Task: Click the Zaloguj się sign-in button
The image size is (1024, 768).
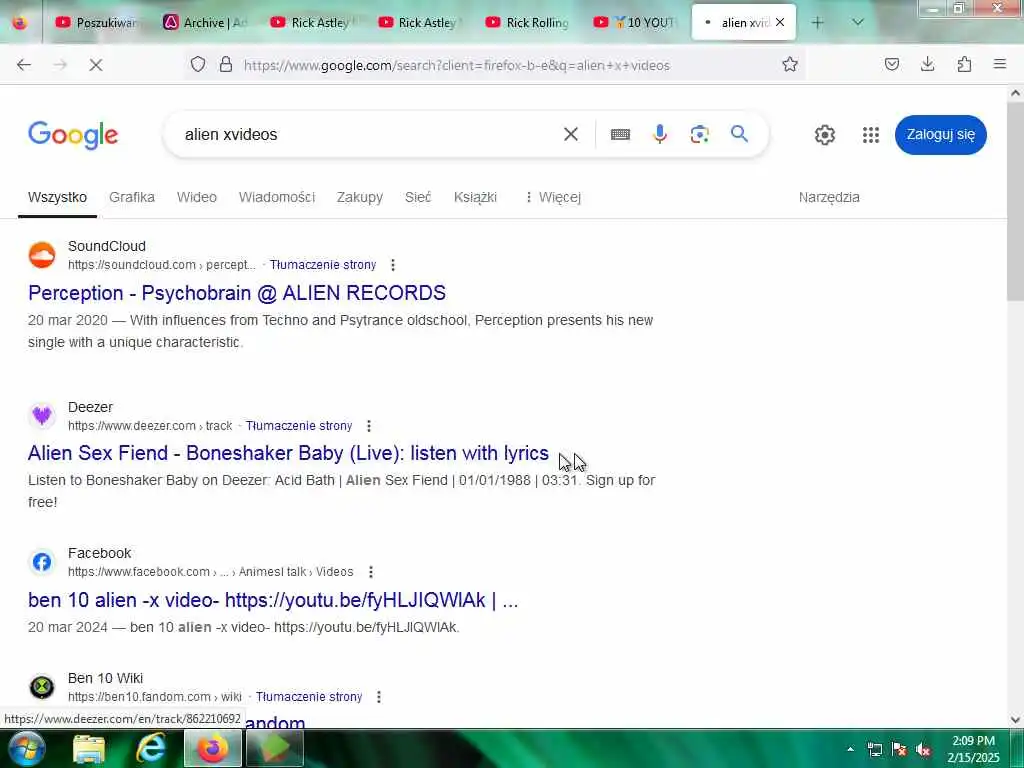Action: pos(940,135)
